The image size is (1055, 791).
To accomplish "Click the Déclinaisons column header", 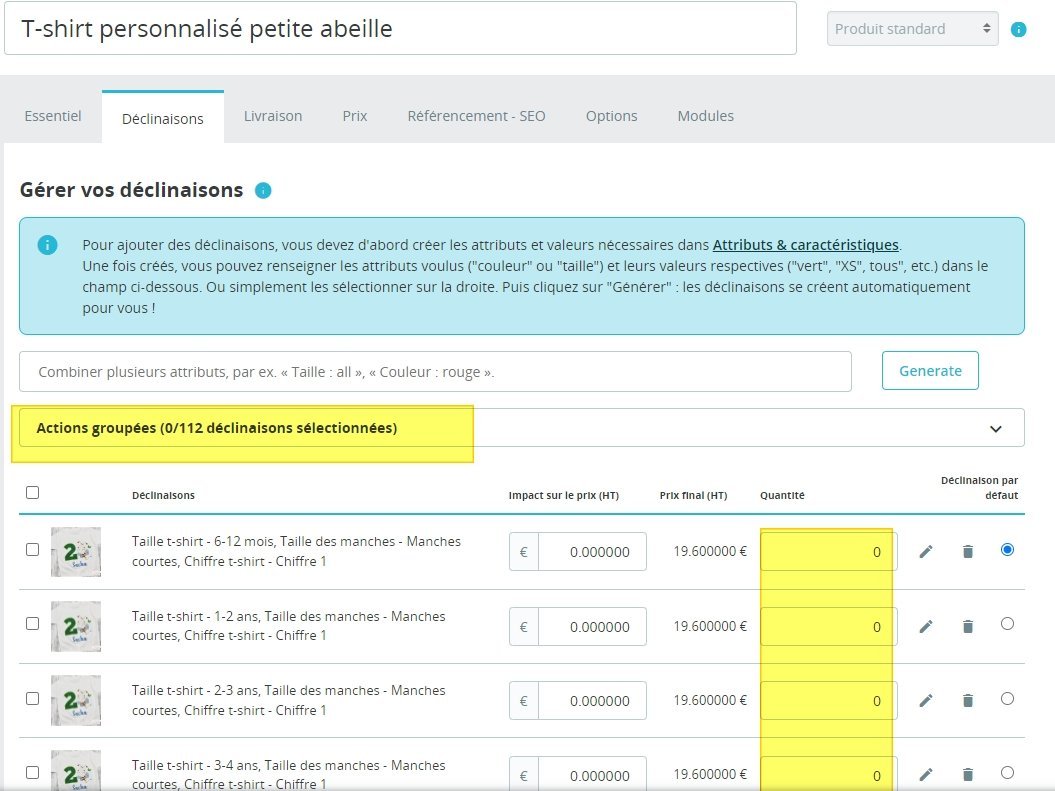I will pos(163,496).
